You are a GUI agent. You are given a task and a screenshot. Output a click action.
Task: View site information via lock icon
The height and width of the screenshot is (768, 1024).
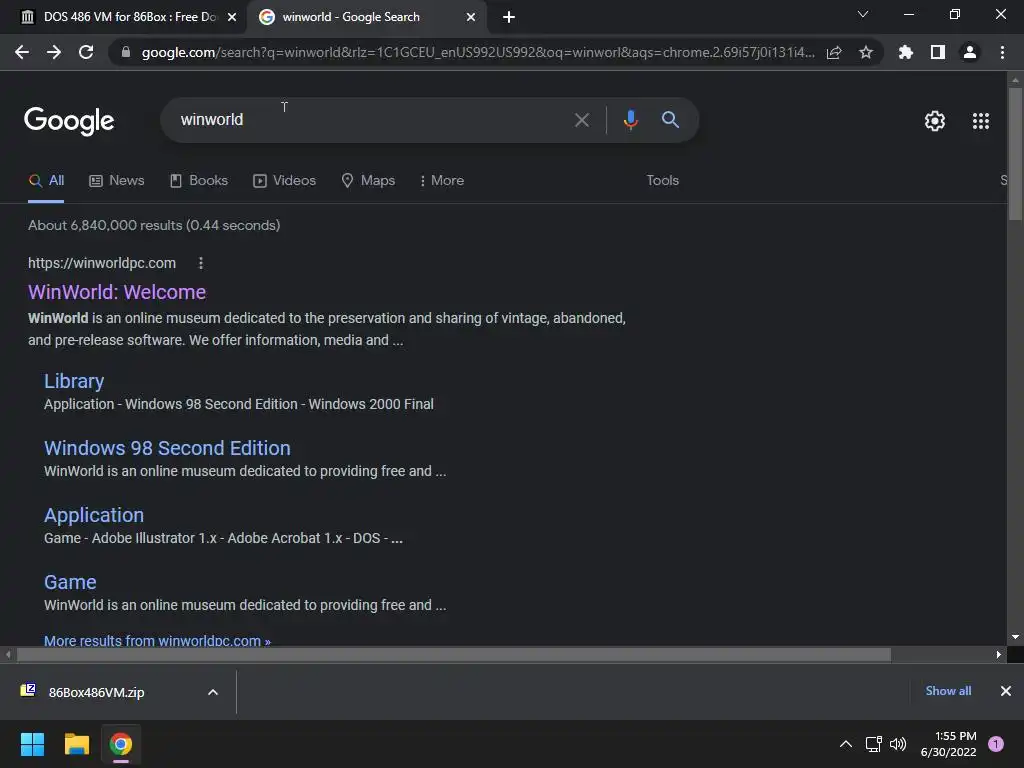126,52
